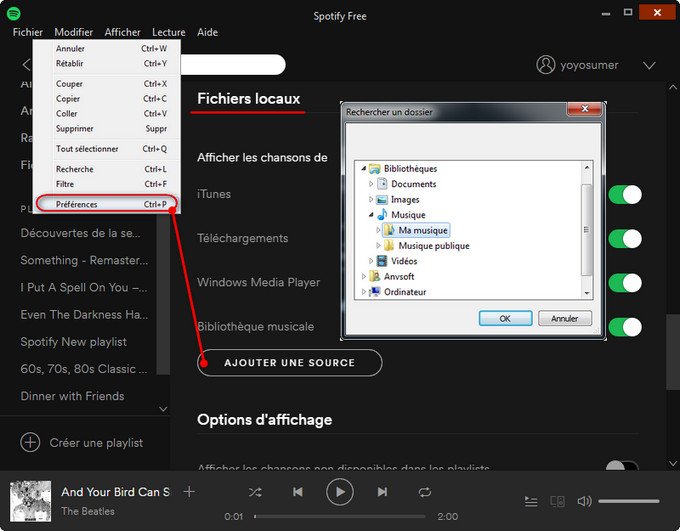680x531 pixels.
Task: Click the Play button in player bar
Action: click(x=340, y=492)
